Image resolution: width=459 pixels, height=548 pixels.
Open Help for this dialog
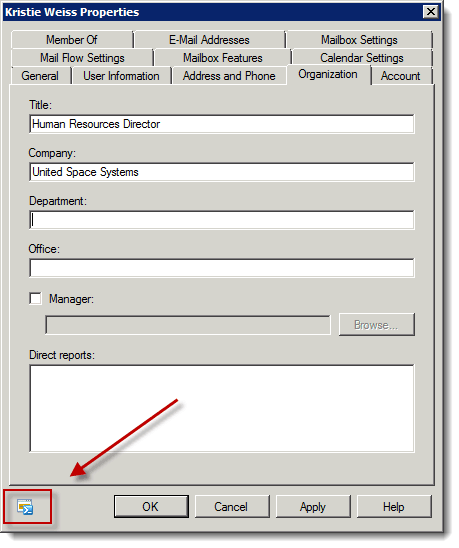pyautogui.click(x=394, y=506)
